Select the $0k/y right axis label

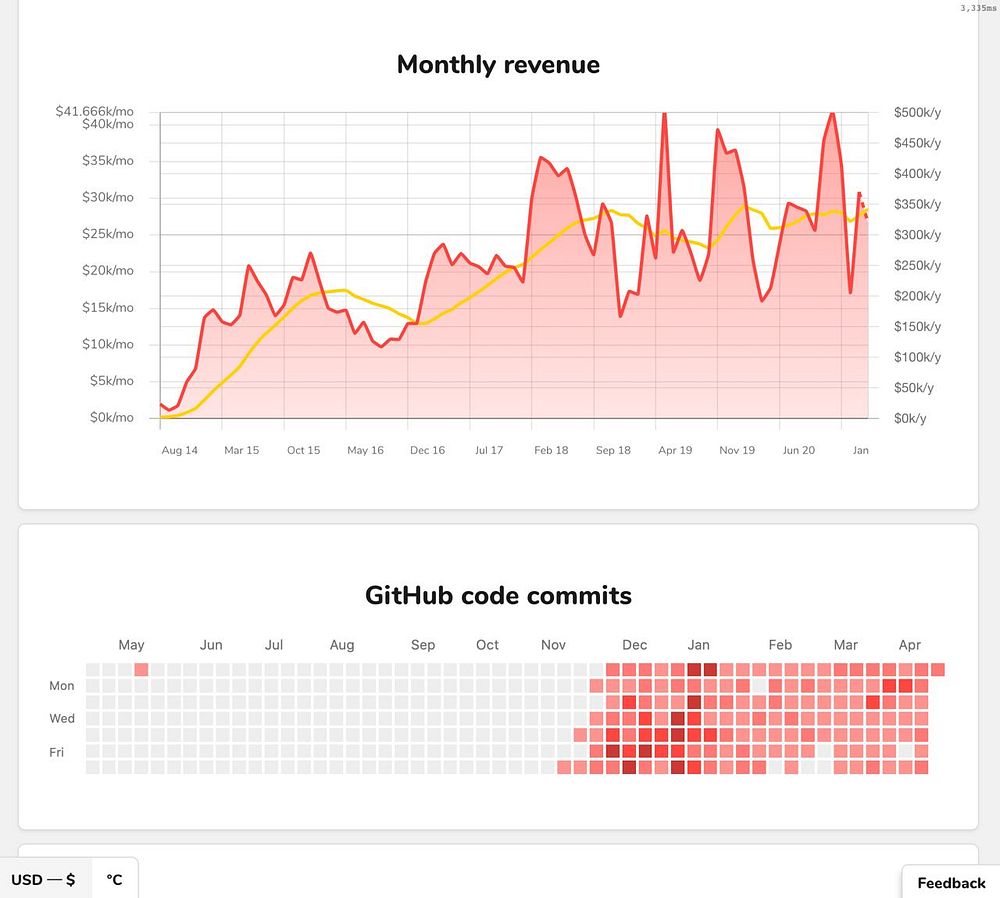pyautogui.click(x=909, y=418)
